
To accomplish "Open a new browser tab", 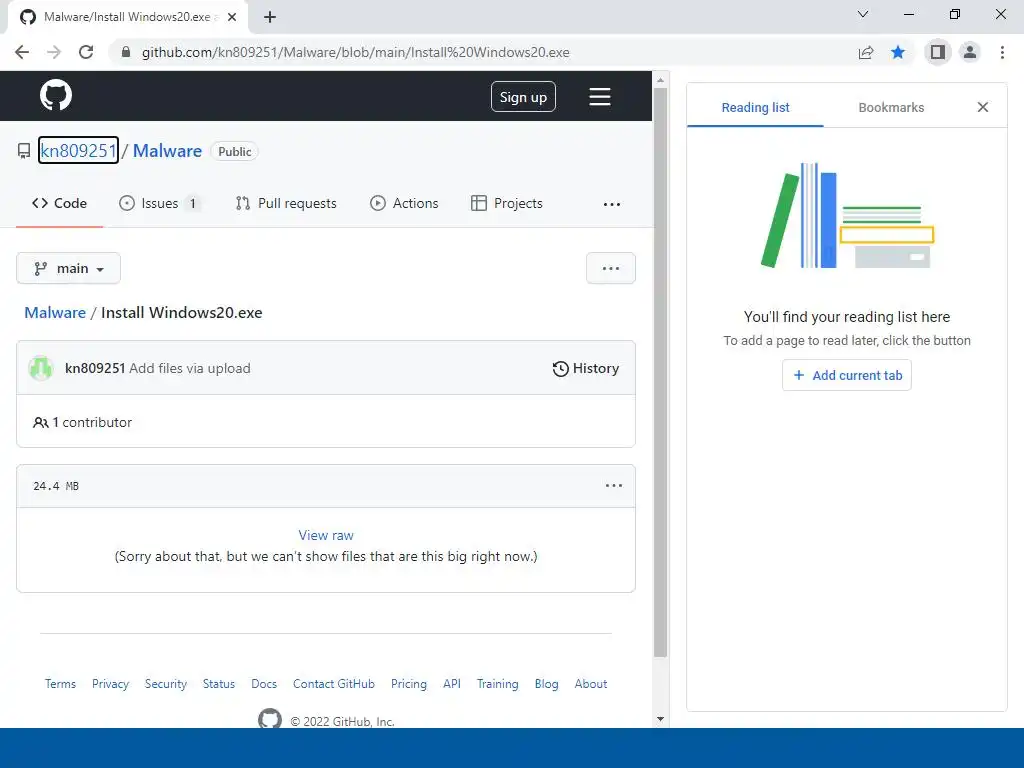I will tap(270, 17).
